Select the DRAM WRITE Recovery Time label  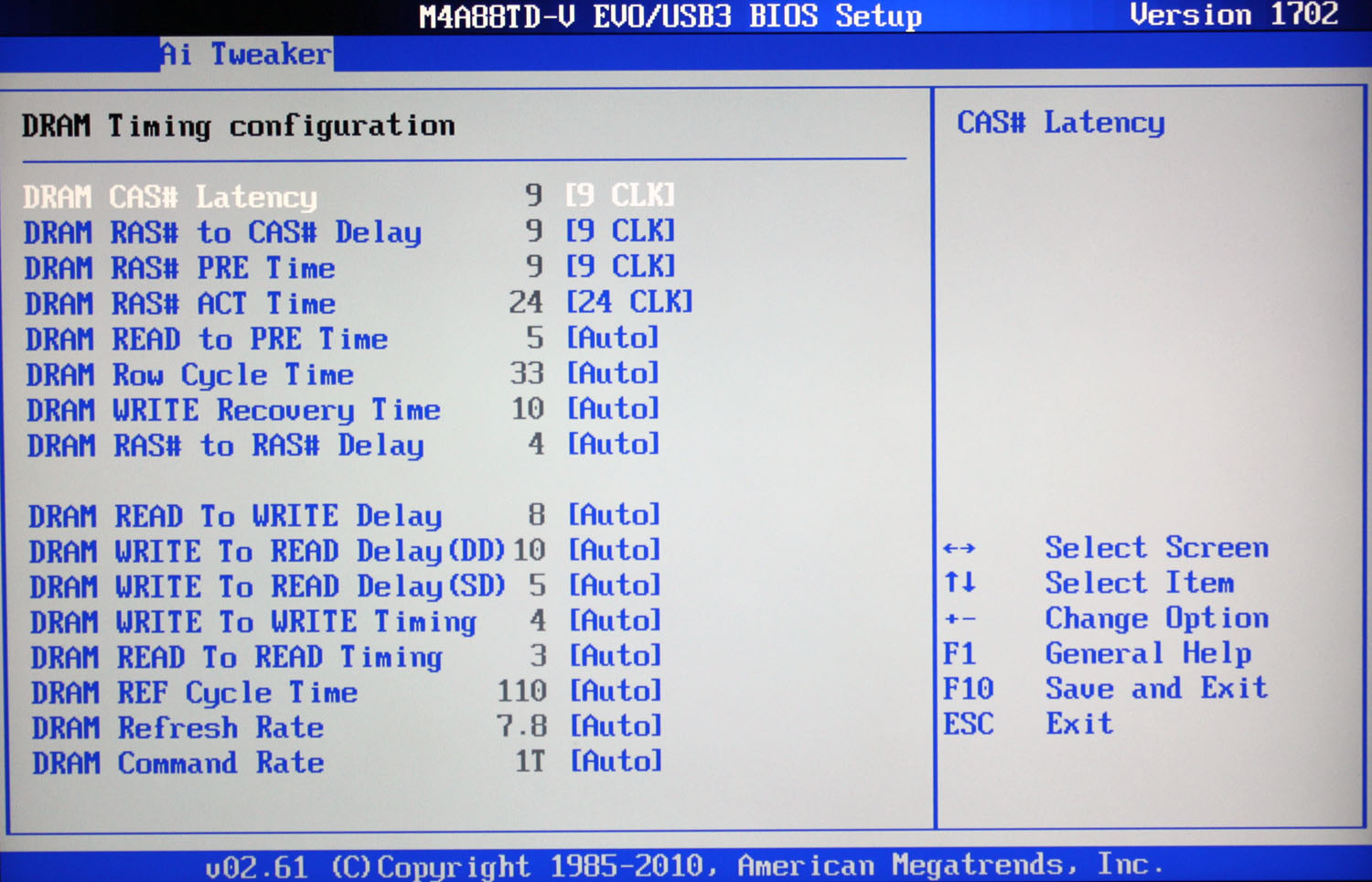pyautogui.click(x=233, y=411)
